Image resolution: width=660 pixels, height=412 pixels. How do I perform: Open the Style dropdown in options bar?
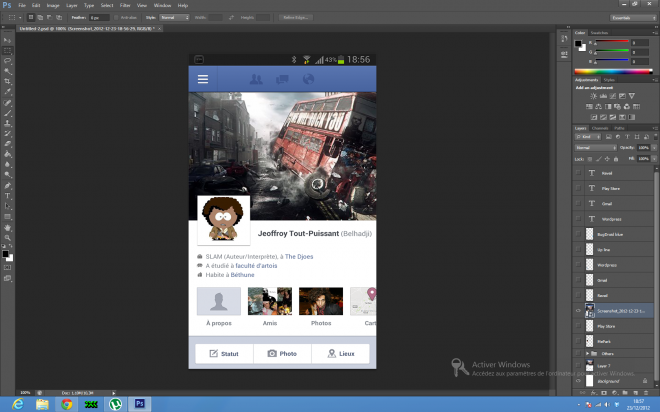[175, 18]
